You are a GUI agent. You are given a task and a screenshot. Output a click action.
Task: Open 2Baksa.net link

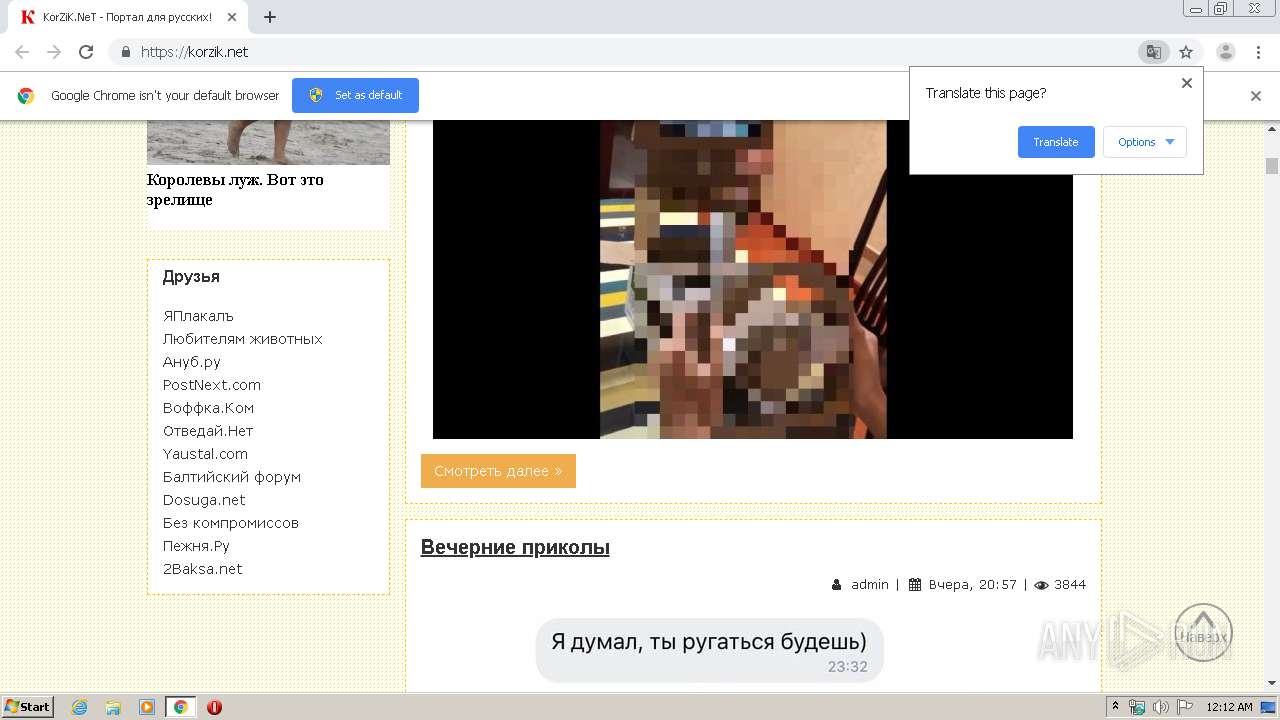203,569
